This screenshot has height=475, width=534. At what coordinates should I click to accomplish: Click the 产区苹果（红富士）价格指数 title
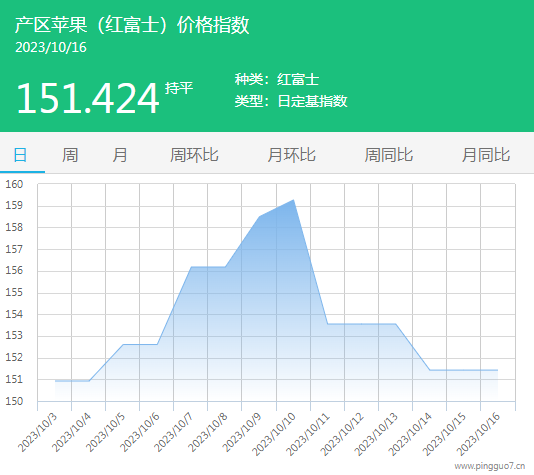tap(132, 25)
